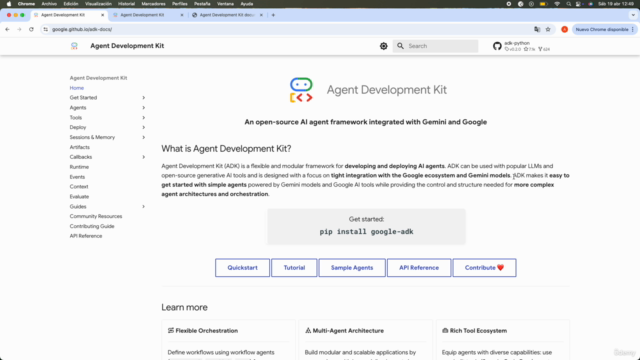Click the magnifier icon in the search box

[400, 46]
